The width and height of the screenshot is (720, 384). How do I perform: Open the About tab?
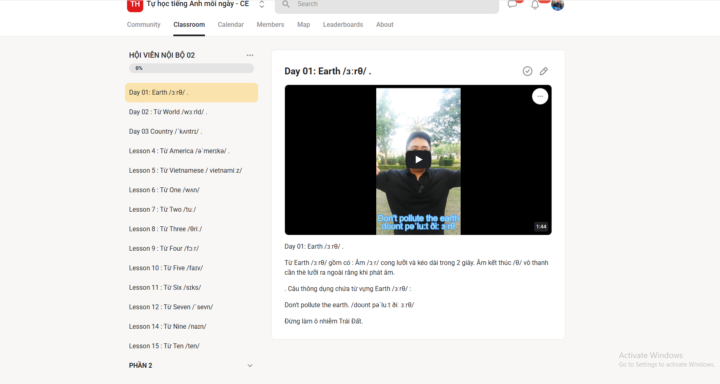[x=384, y=25]
